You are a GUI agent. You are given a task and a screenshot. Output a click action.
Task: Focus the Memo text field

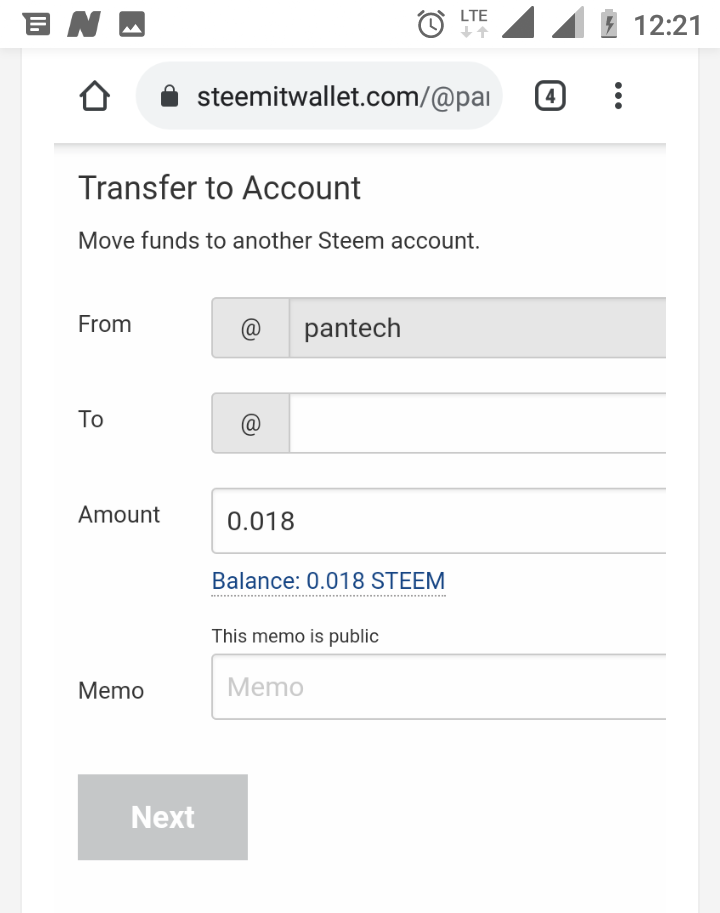[439, 687]
